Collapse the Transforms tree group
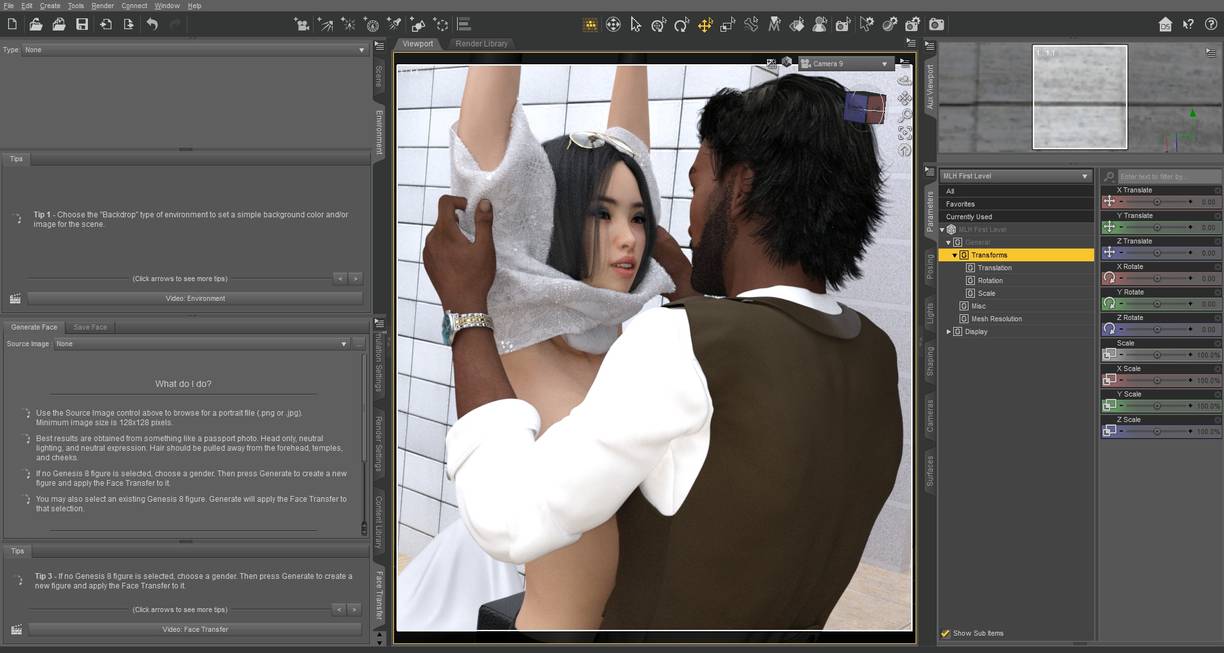This screenshot has height=653, width=1224. pos(955,255)
